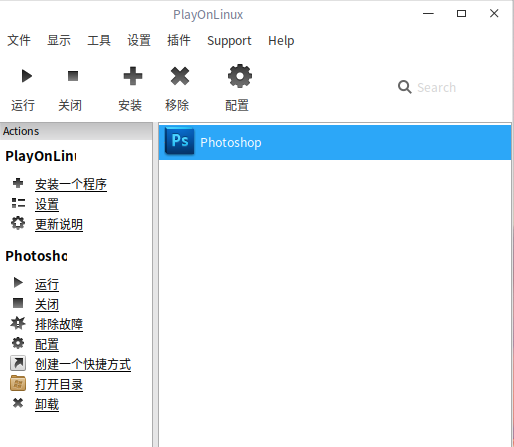Open the 显示 menu
Screen dimensions: 514x447
(59, 40)
